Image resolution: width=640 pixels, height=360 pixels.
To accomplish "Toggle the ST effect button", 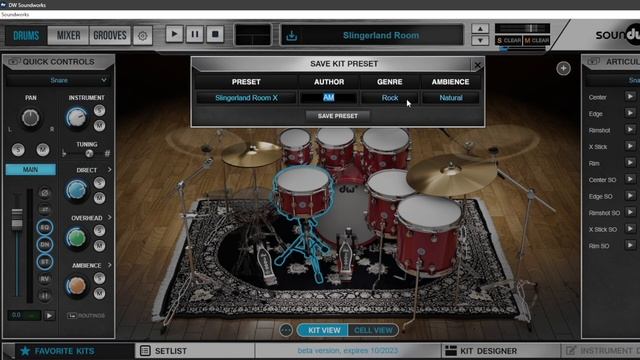I will point(44,262).
